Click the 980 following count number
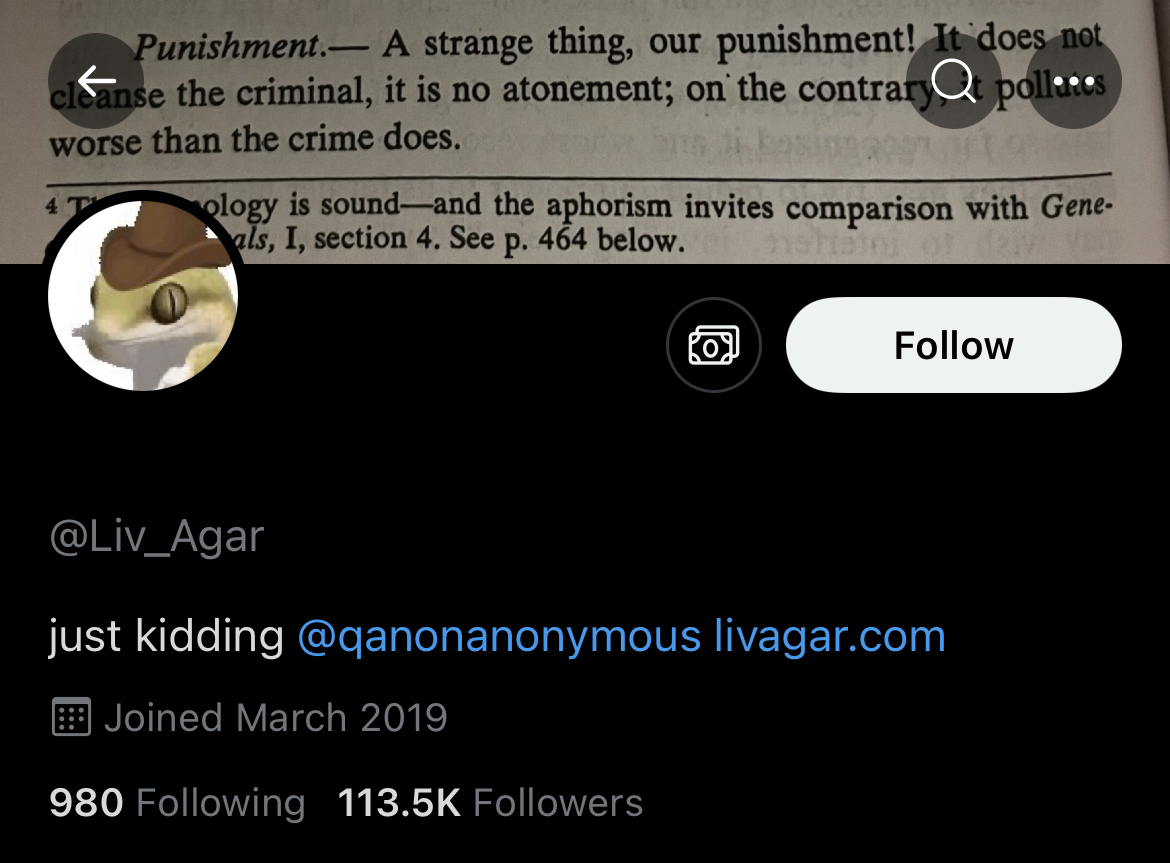 87,803
